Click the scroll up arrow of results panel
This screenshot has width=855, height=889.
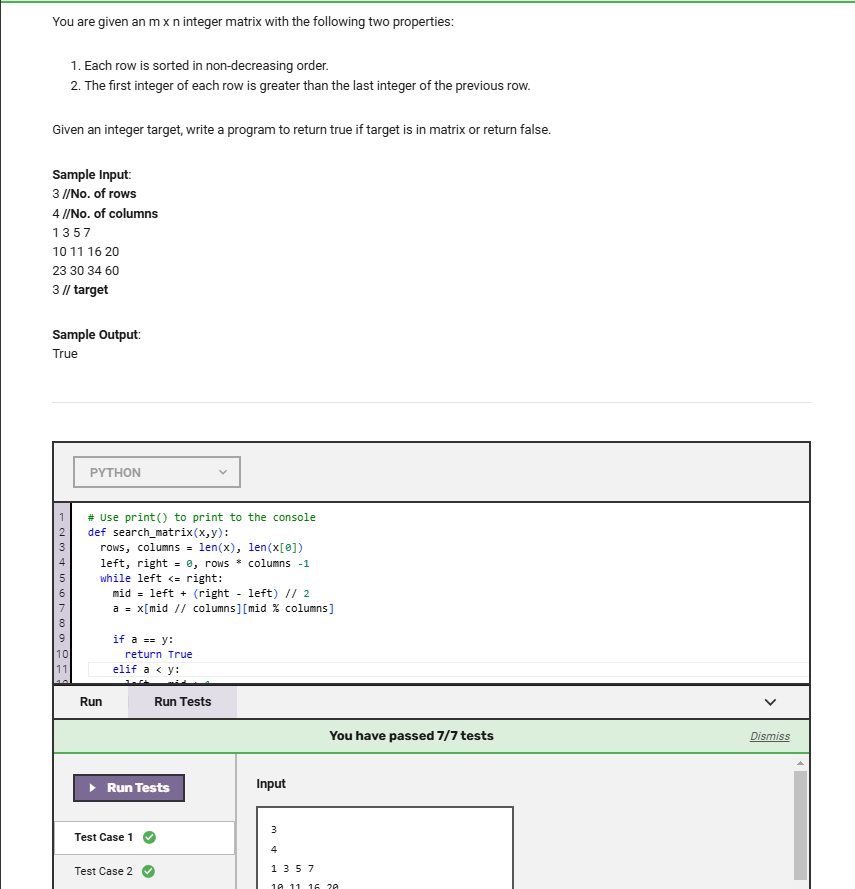[x=800, y=763]
